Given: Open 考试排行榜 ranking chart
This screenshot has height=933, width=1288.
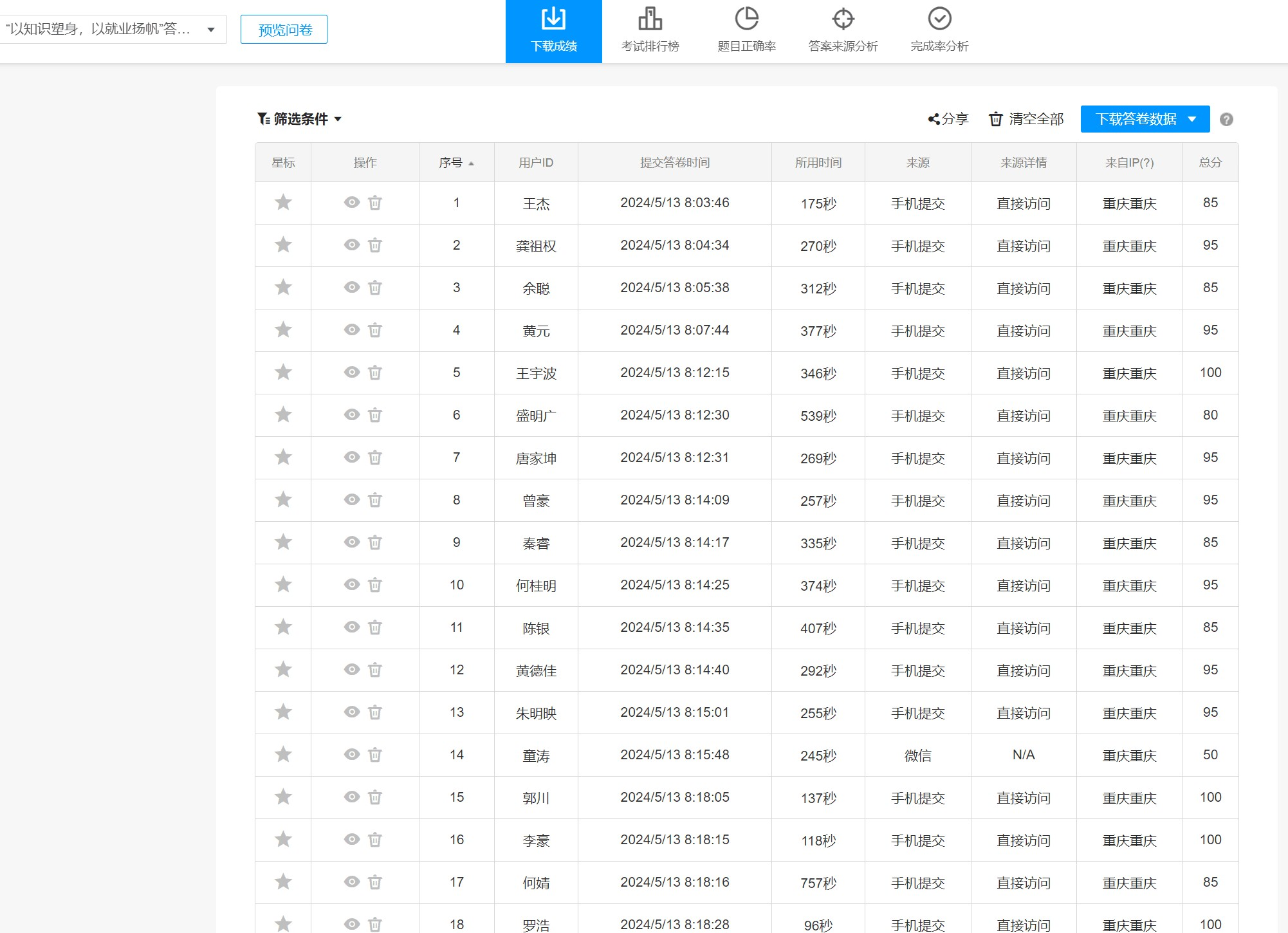Looking at the screenshot, I should pos(650,30).
